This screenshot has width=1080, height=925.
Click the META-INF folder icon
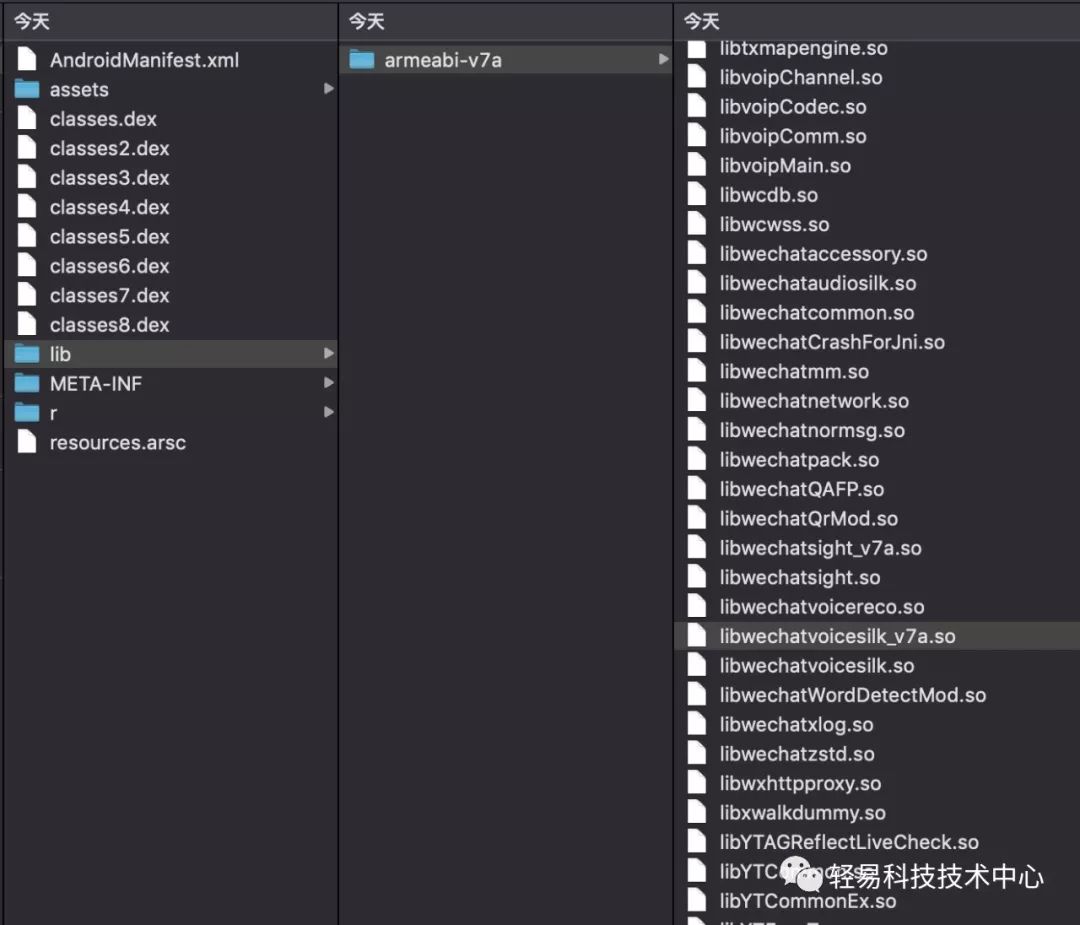pyautogui.click(x=27, y=383)
